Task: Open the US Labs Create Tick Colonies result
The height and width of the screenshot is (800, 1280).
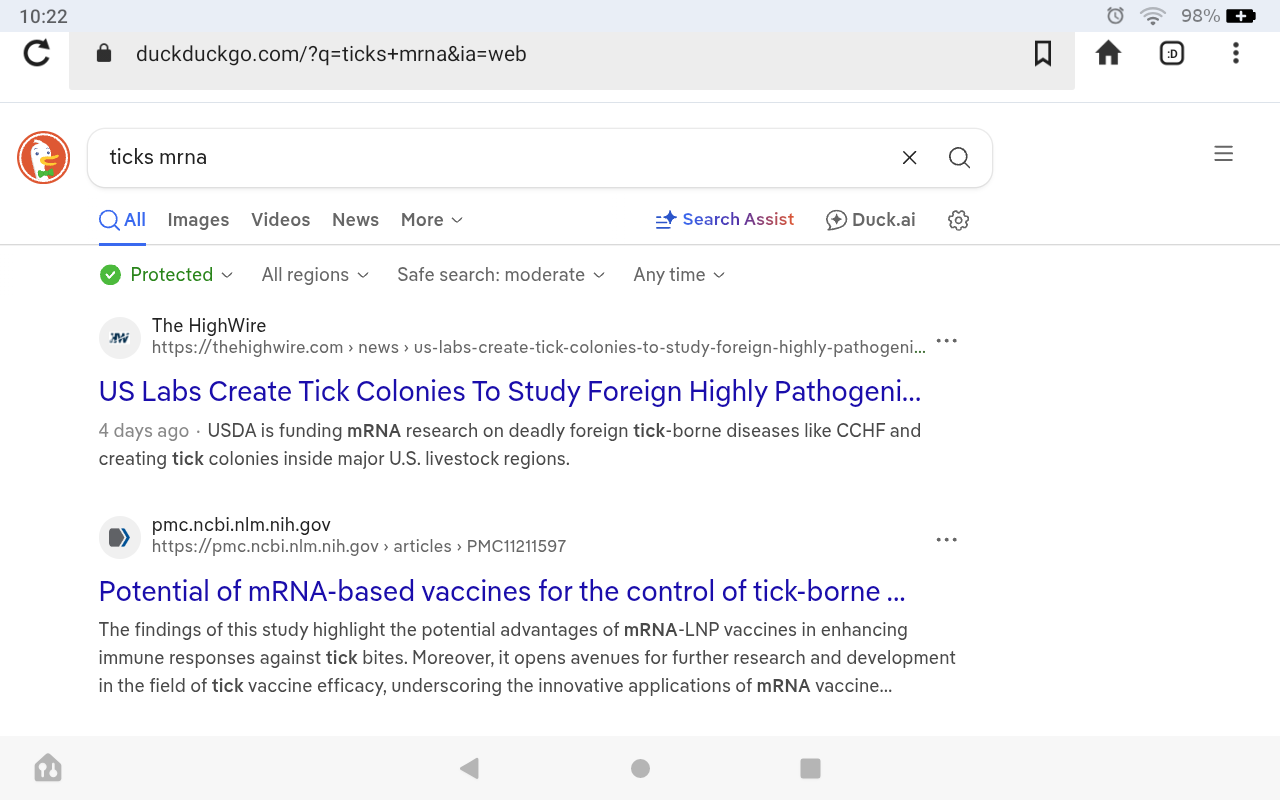Action: [509, 392]
